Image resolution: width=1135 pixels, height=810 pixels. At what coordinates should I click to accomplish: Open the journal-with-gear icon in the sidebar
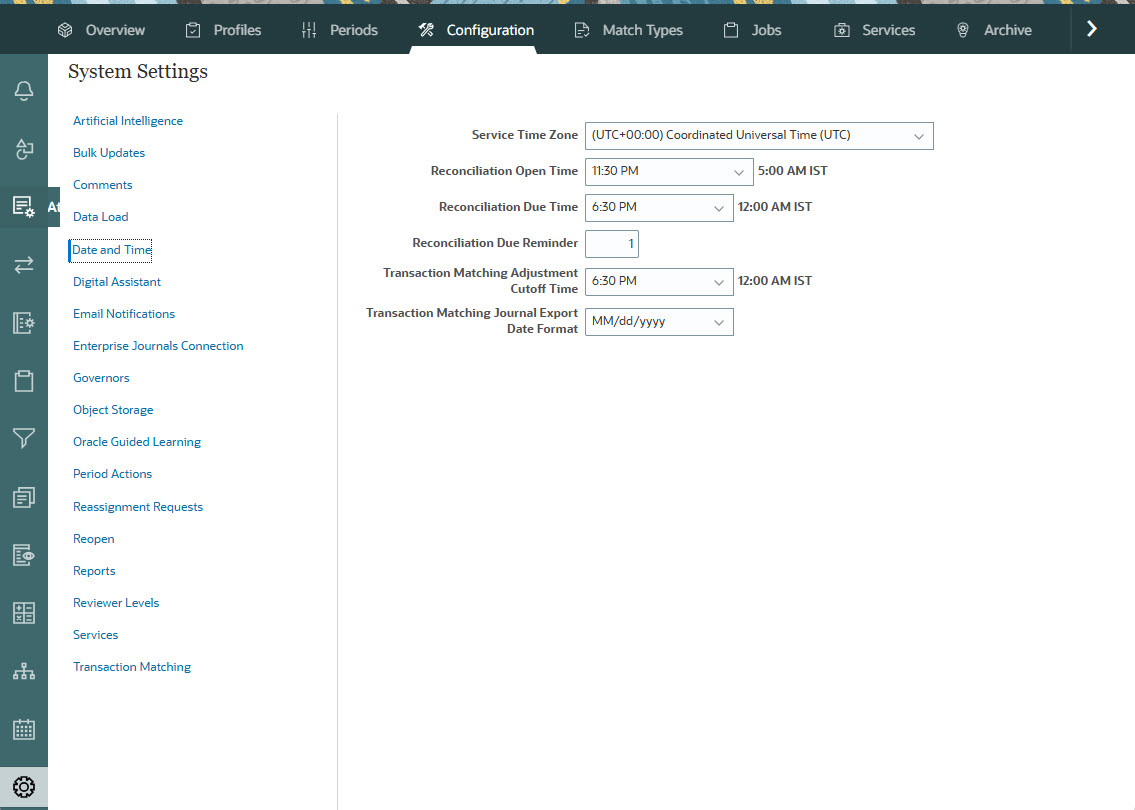click(23, 322)
